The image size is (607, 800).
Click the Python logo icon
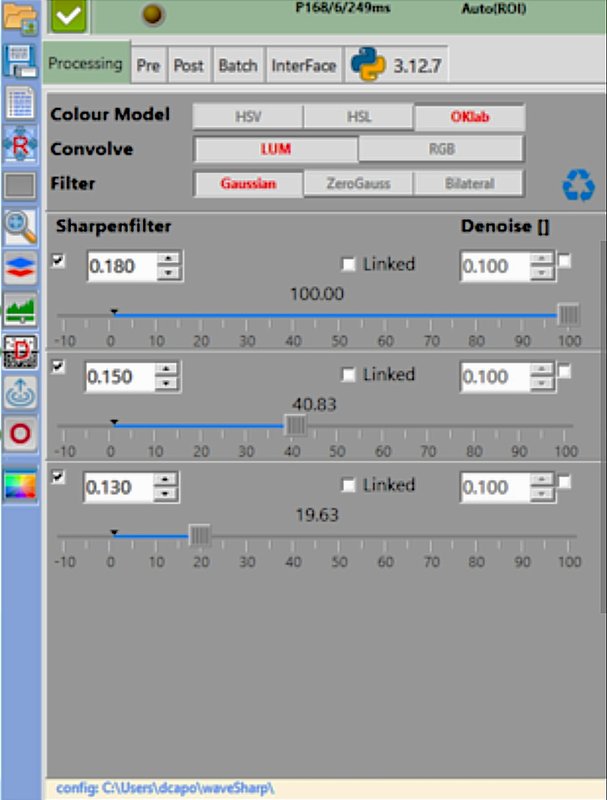(368, 64)
